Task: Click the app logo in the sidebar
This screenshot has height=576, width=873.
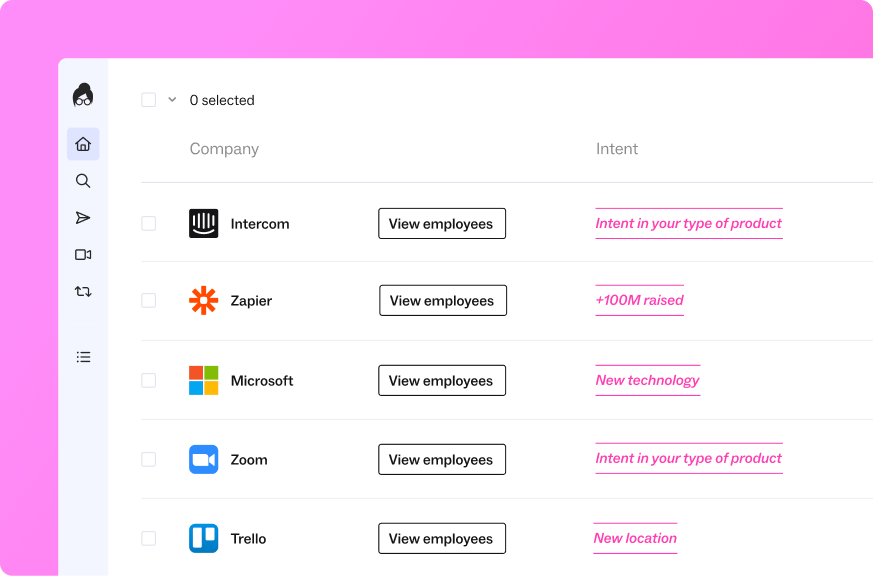Action: click(x=83, y=95)
